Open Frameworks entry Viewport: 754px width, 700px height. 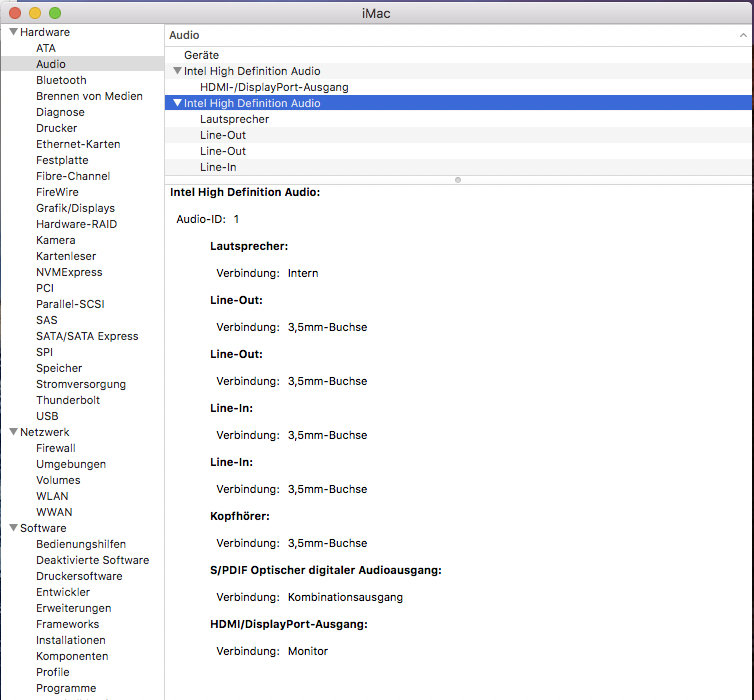coord(67,624)
